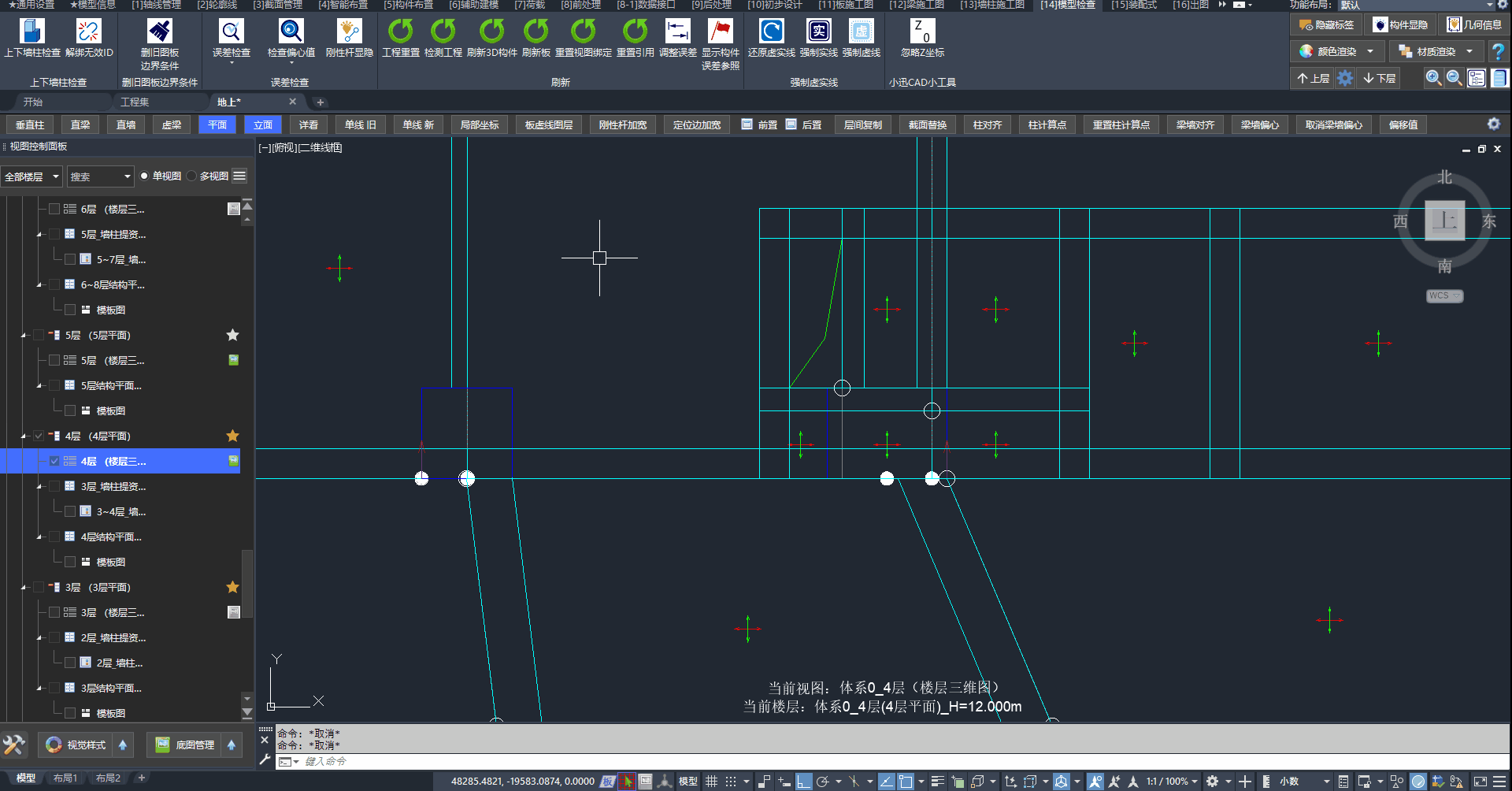Open the [12]梁施工图 ribbon tab

click(x=917, y=5)
